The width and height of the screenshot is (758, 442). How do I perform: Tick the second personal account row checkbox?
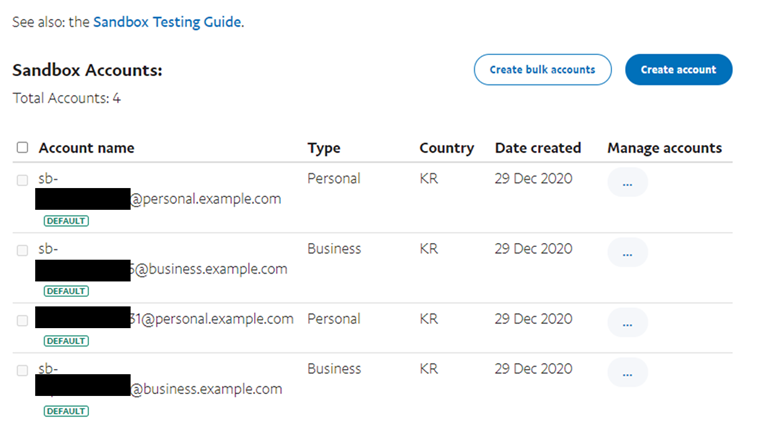(x=22, y=320)
